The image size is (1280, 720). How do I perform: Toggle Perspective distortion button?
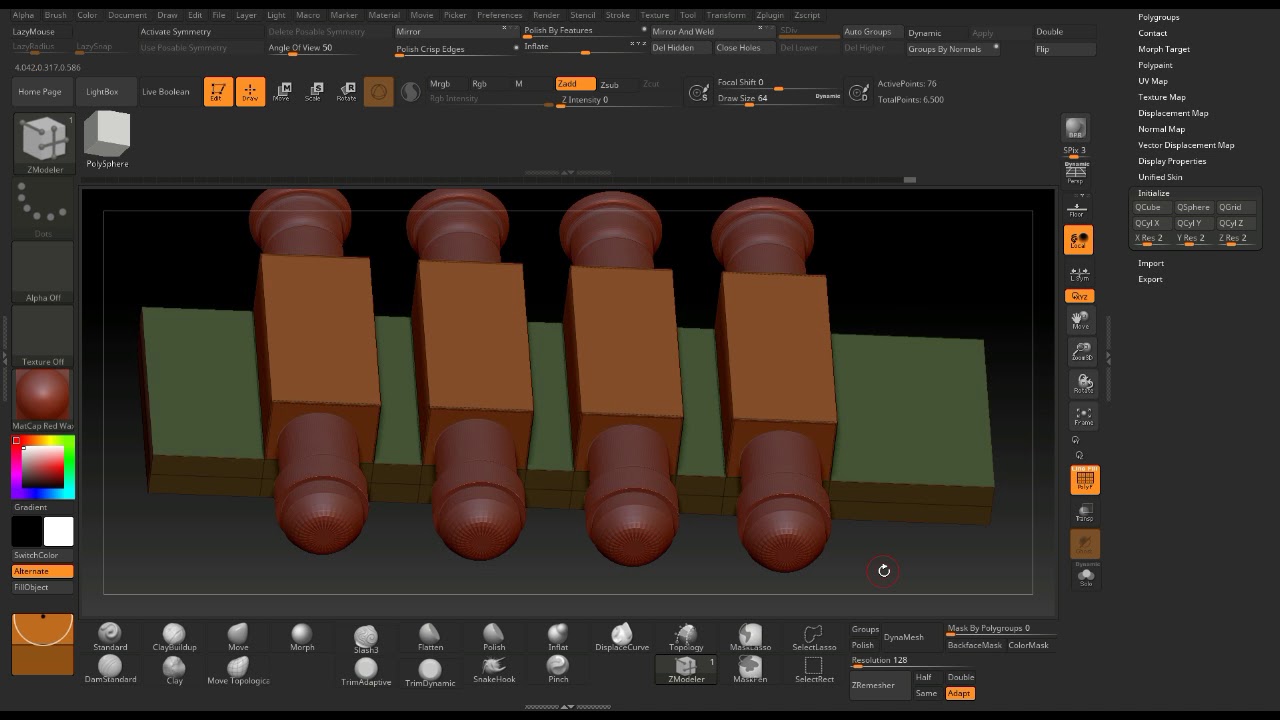tap(1076, 173)
